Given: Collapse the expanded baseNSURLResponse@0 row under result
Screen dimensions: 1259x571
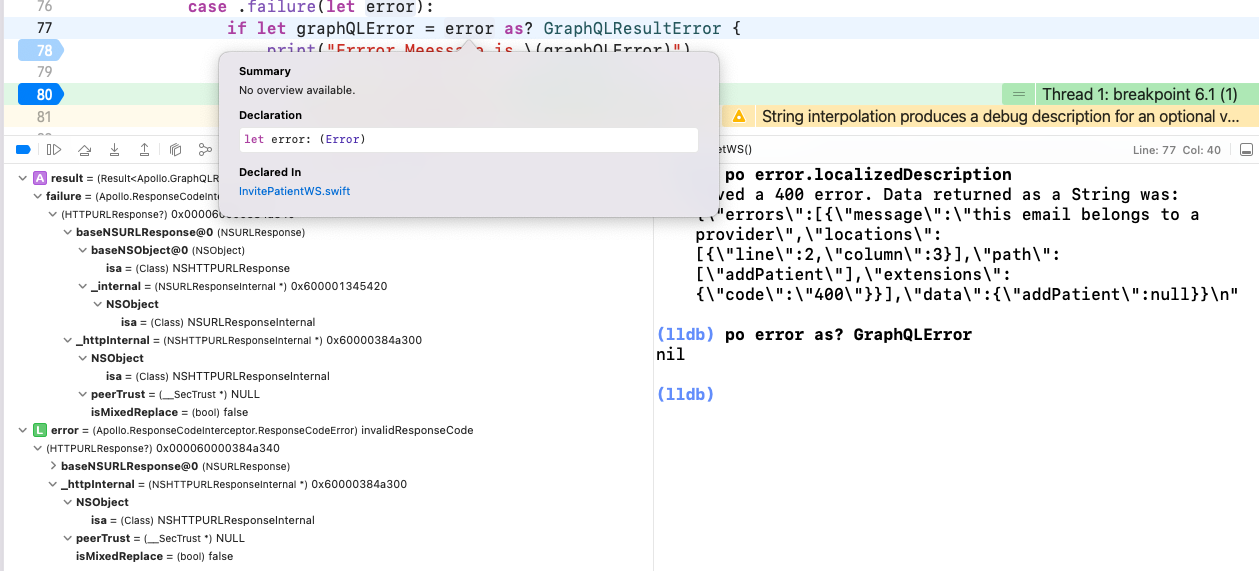Looking at the screenshot, I should pos(68,232).
